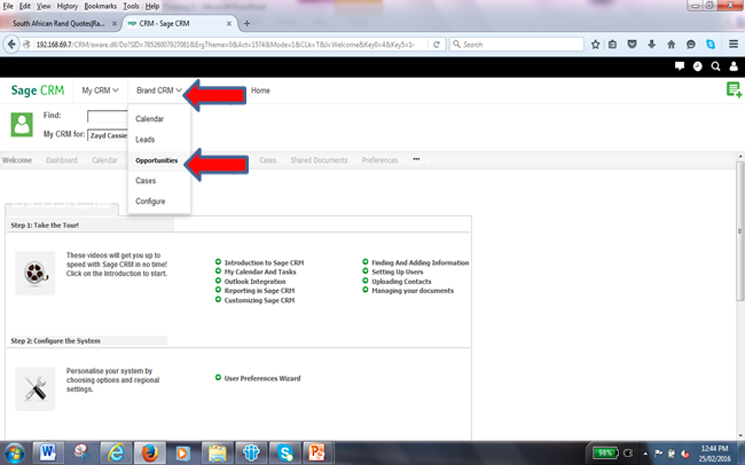Image resolution: width=745 pixels, height=465 pixels.
Task: Open the Firefox Bookmarks menu
Action: click(x=100, y=6)
